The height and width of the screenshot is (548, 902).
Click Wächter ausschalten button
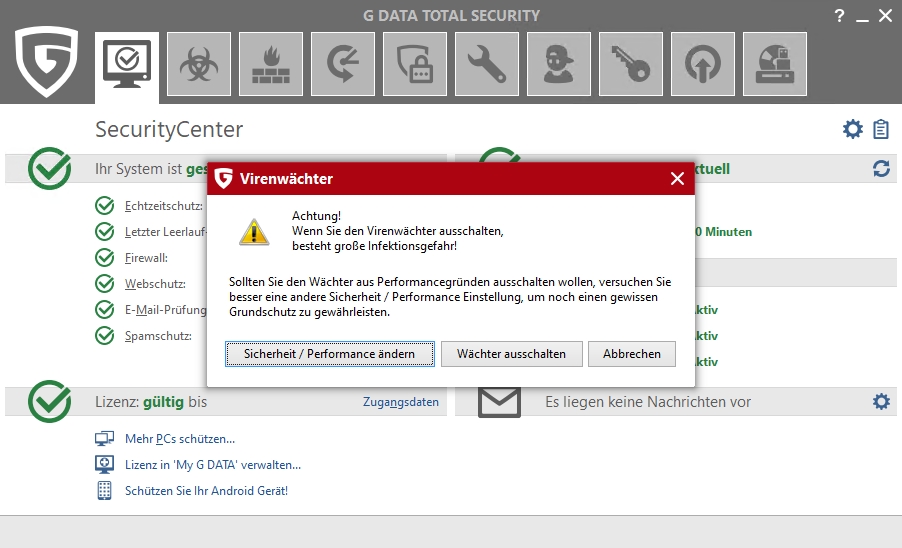pos(511,354)
